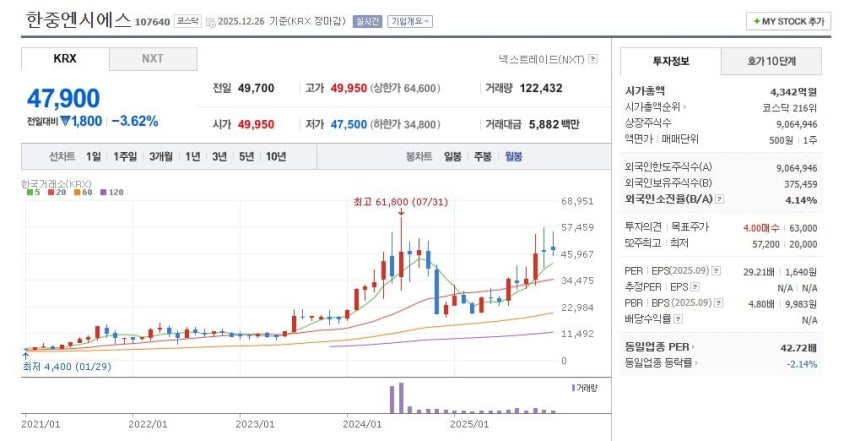This screenshot has height=441, width=860.
Task: Click the purple 120 moving-average legend swatch
Action: point(103,193)
